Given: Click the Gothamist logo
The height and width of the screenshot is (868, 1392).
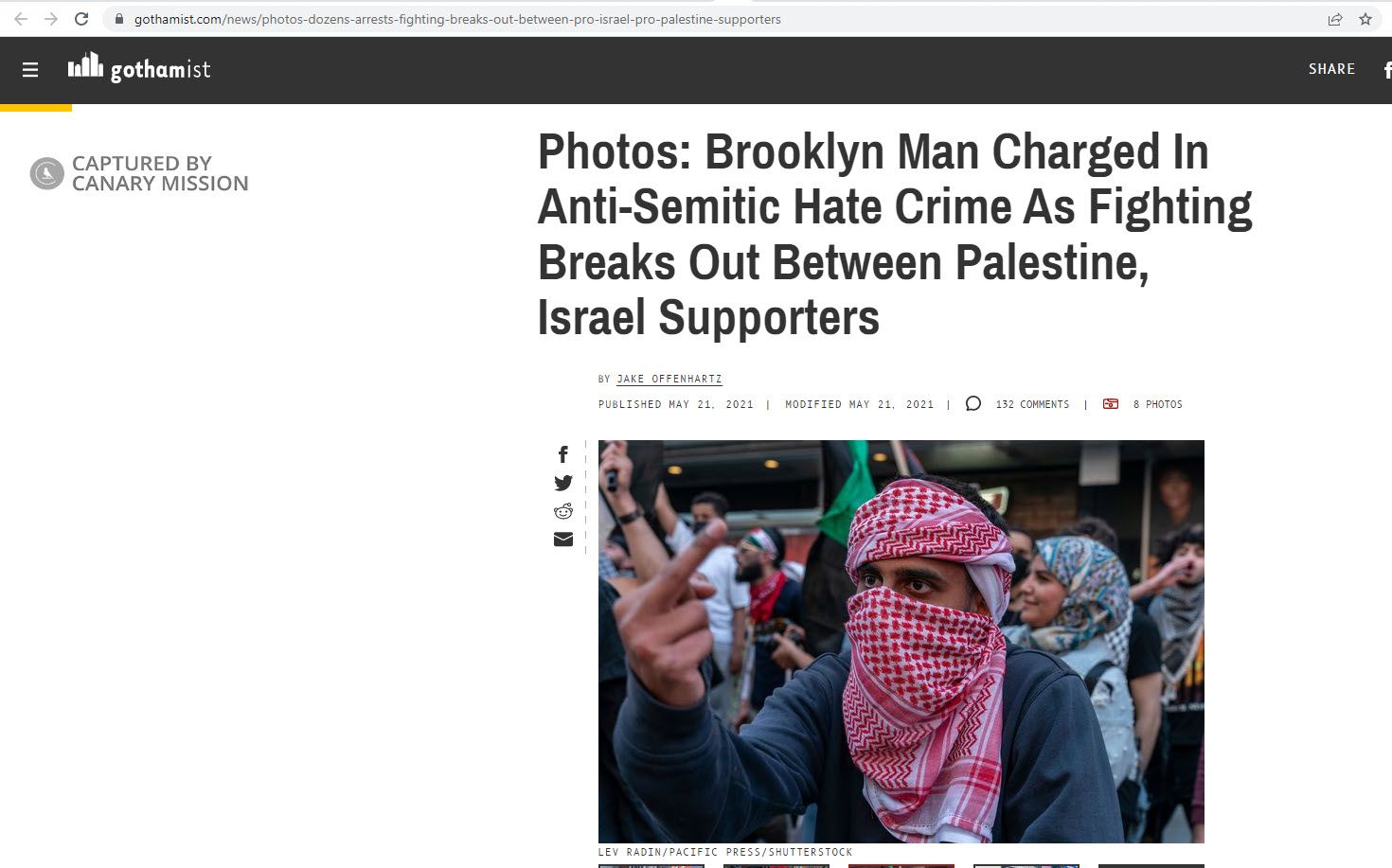Looking at the screenshot, I should [139, 67].
